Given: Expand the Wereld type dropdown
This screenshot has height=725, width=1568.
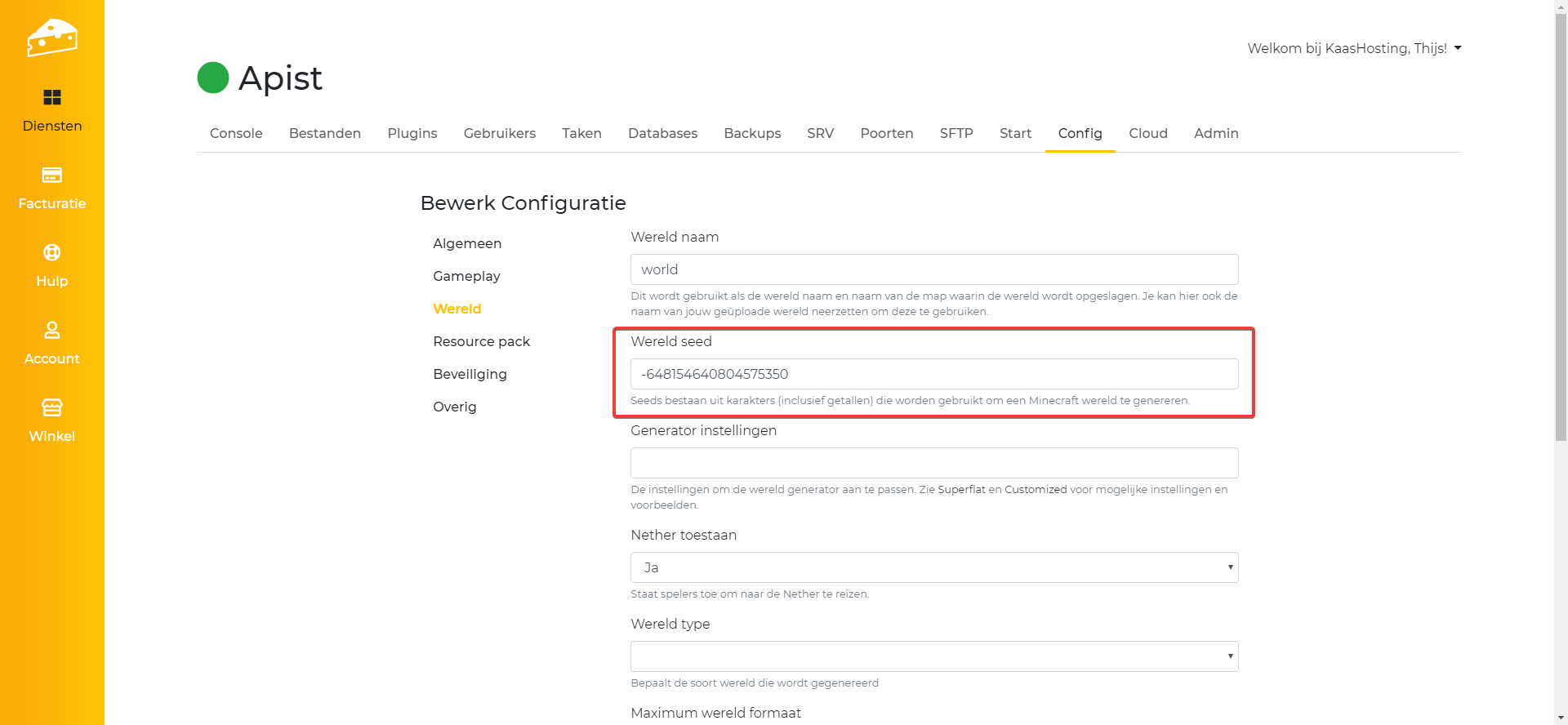Looking at the screenshot, I should pos(933,656).
